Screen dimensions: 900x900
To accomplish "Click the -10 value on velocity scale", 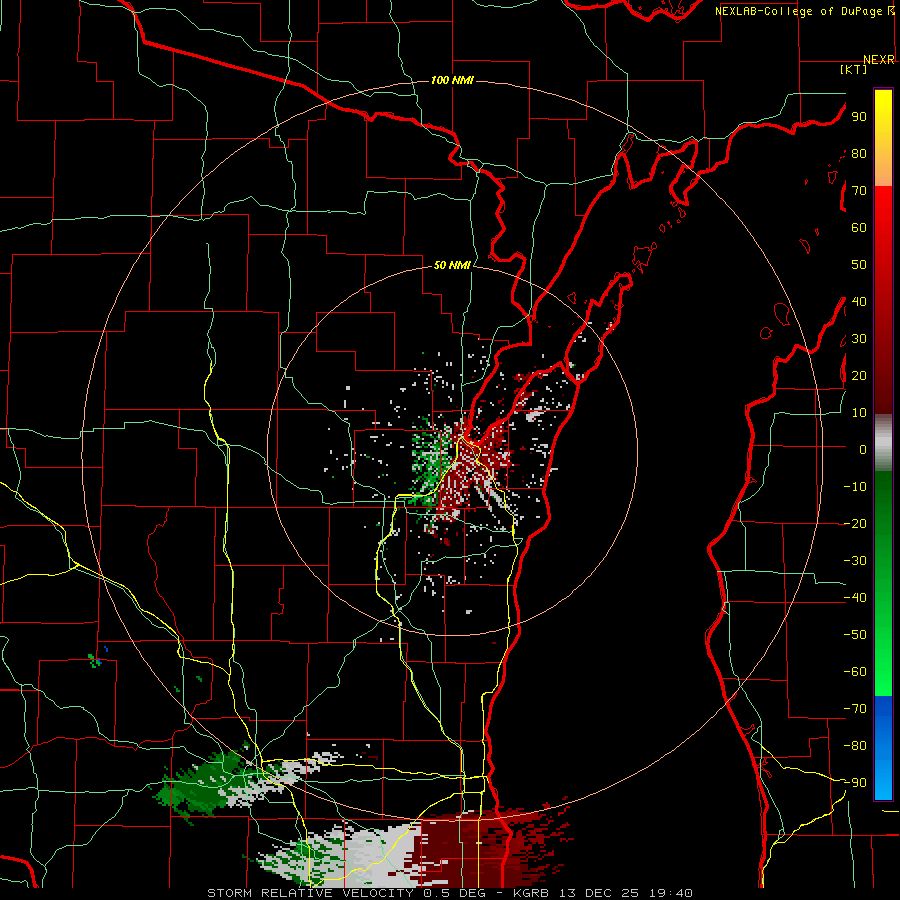I will [855, 487].
